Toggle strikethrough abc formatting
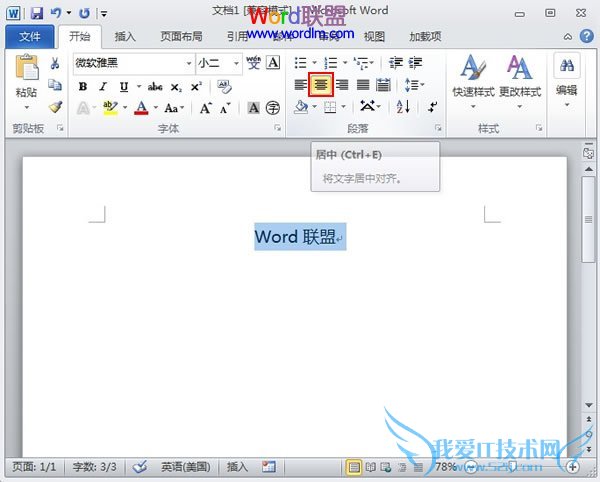The width and height of the screenshot is (600, 482). [x=155, y=87]
